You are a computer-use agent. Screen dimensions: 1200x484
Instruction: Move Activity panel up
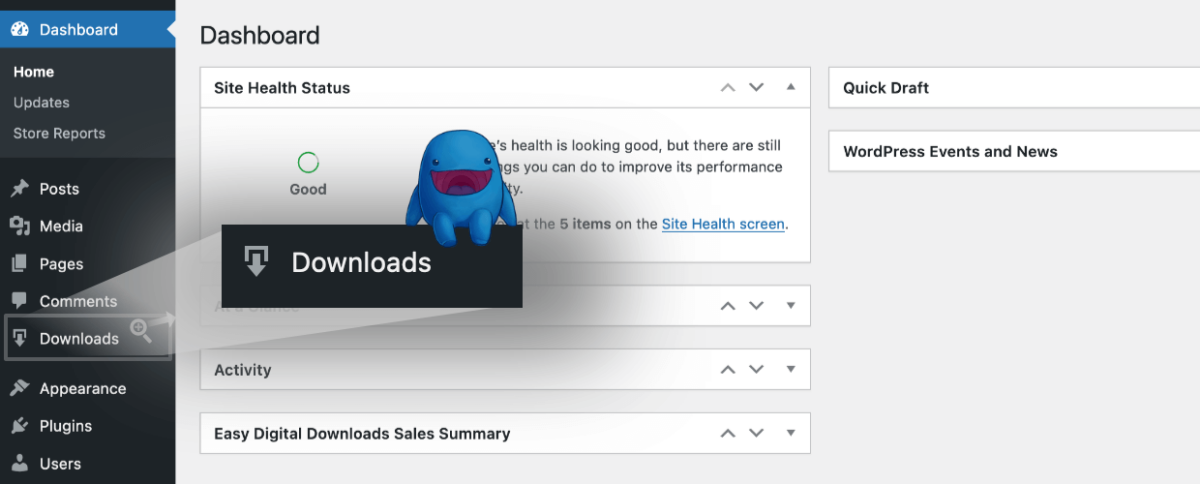[728, 369]
